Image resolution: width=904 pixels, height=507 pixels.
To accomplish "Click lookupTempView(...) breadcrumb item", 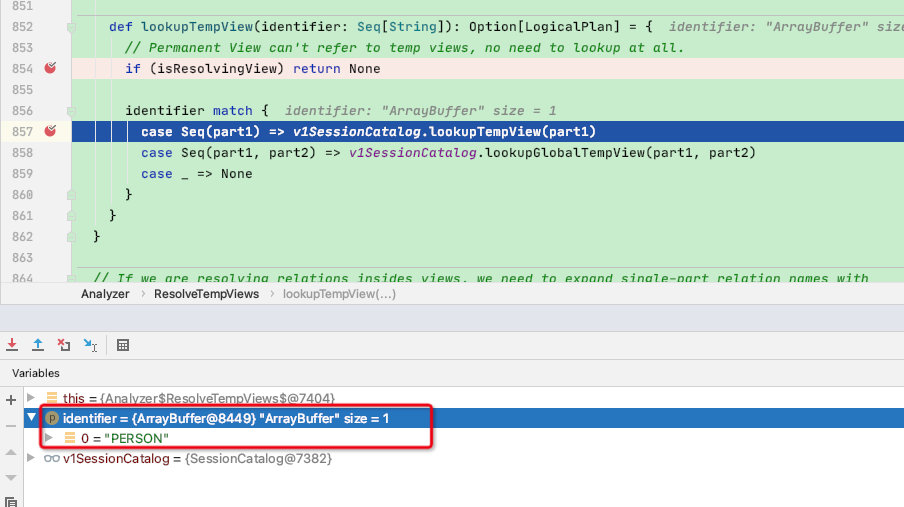I will tap(339, 294).
